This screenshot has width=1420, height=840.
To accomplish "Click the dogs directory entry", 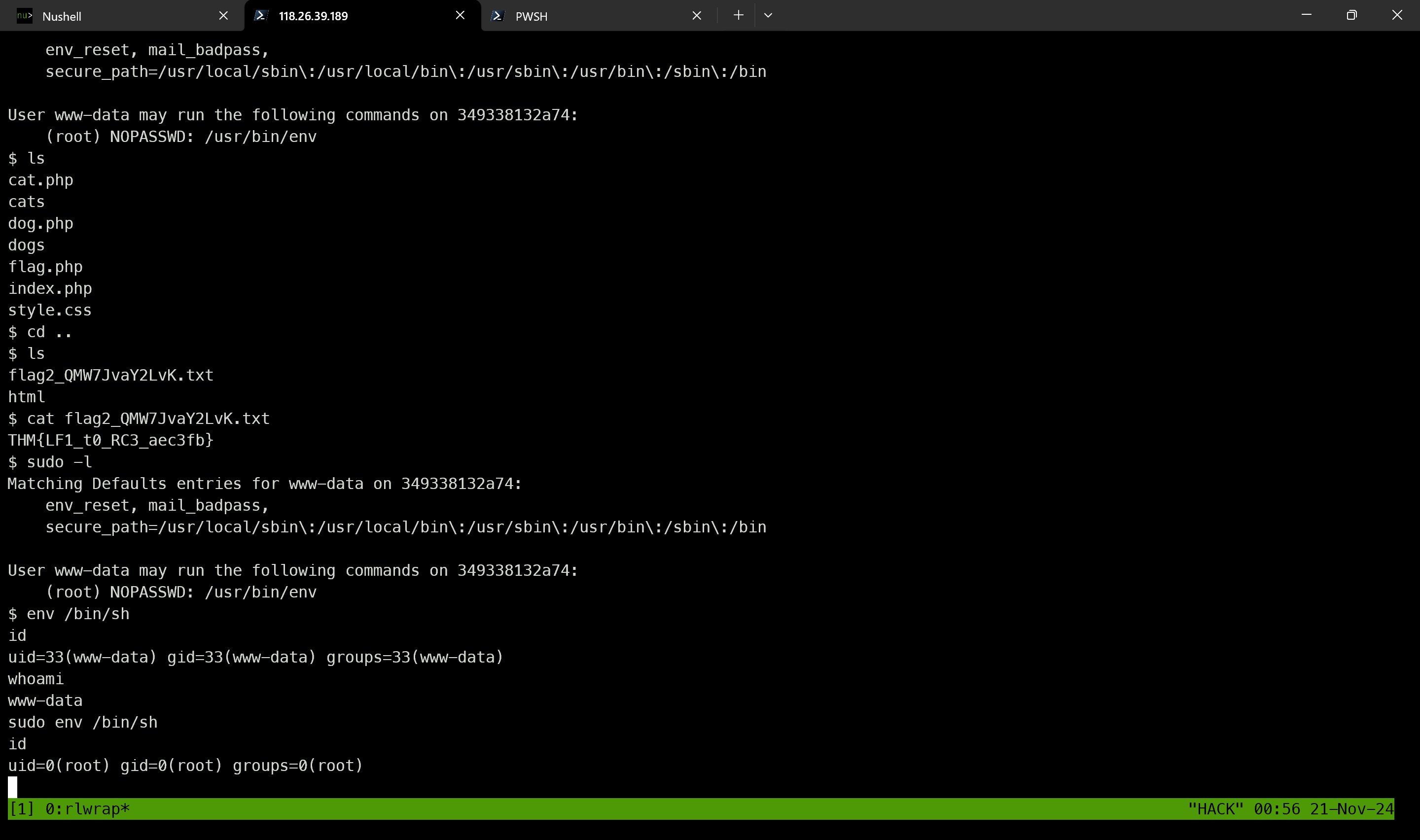I will [x=27, y=245].
